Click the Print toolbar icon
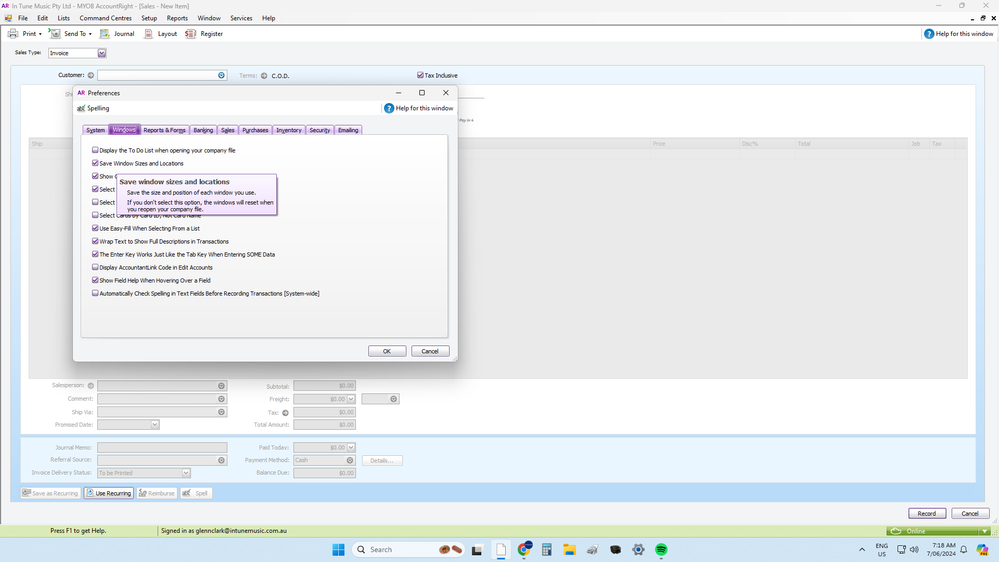Viewport: 999px width, 562px height. point(13,34)
